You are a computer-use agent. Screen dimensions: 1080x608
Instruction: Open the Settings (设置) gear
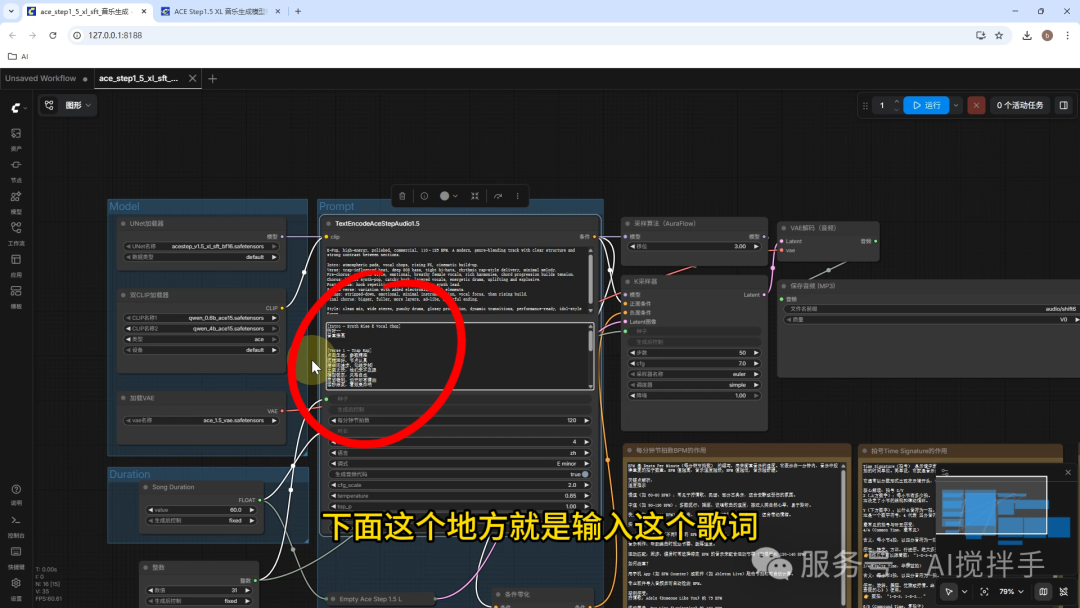pos(16,587)
